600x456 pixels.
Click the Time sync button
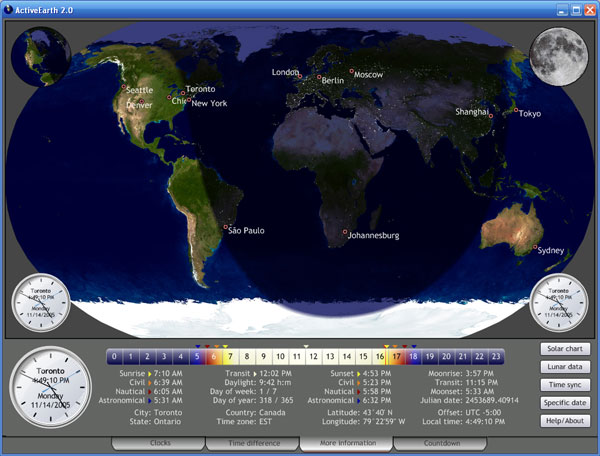pyautogui.click(x=565, y=384)
